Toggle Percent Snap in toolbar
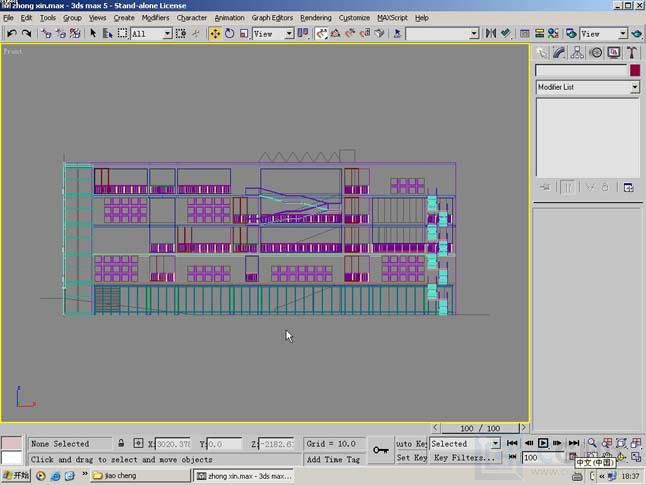The height and width of the screenshot is (485, 646). pyautogui.click(x=350, y=33)
